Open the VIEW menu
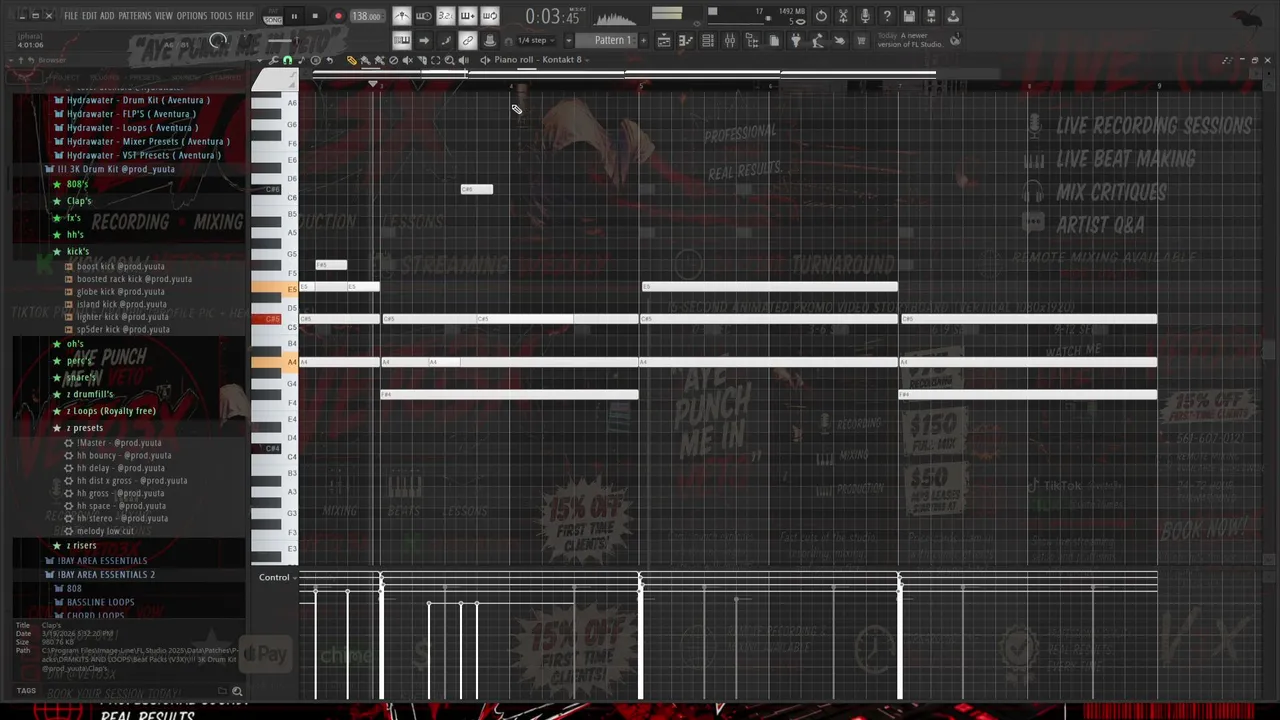1280x720 pixels. tap(164, 16)
